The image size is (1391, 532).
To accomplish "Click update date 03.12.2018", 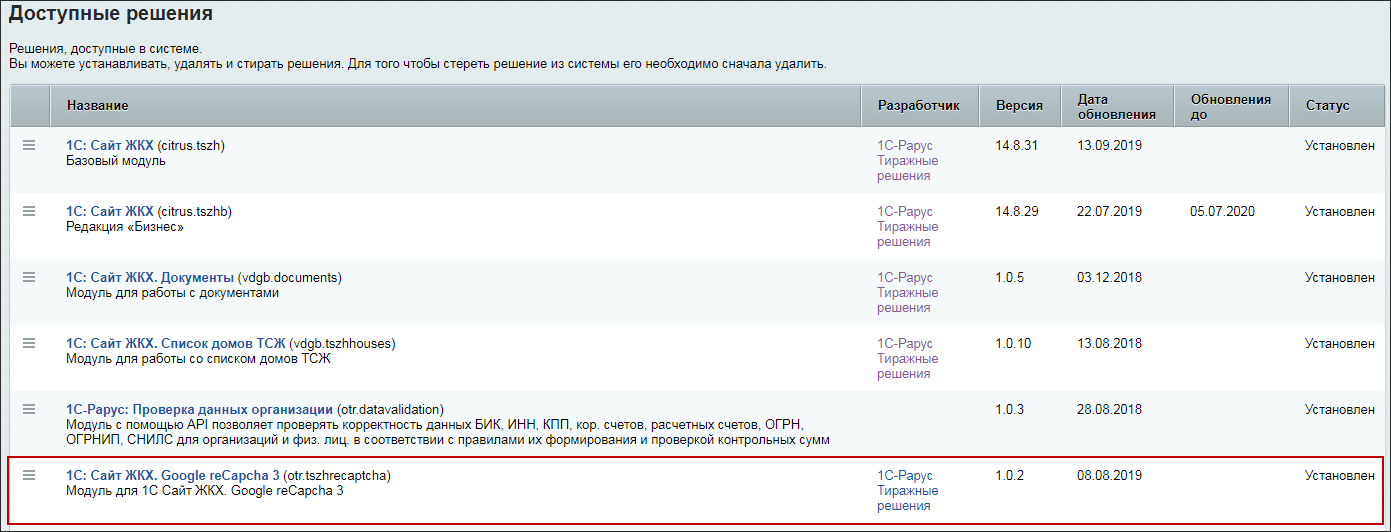I will [1109, 277].
